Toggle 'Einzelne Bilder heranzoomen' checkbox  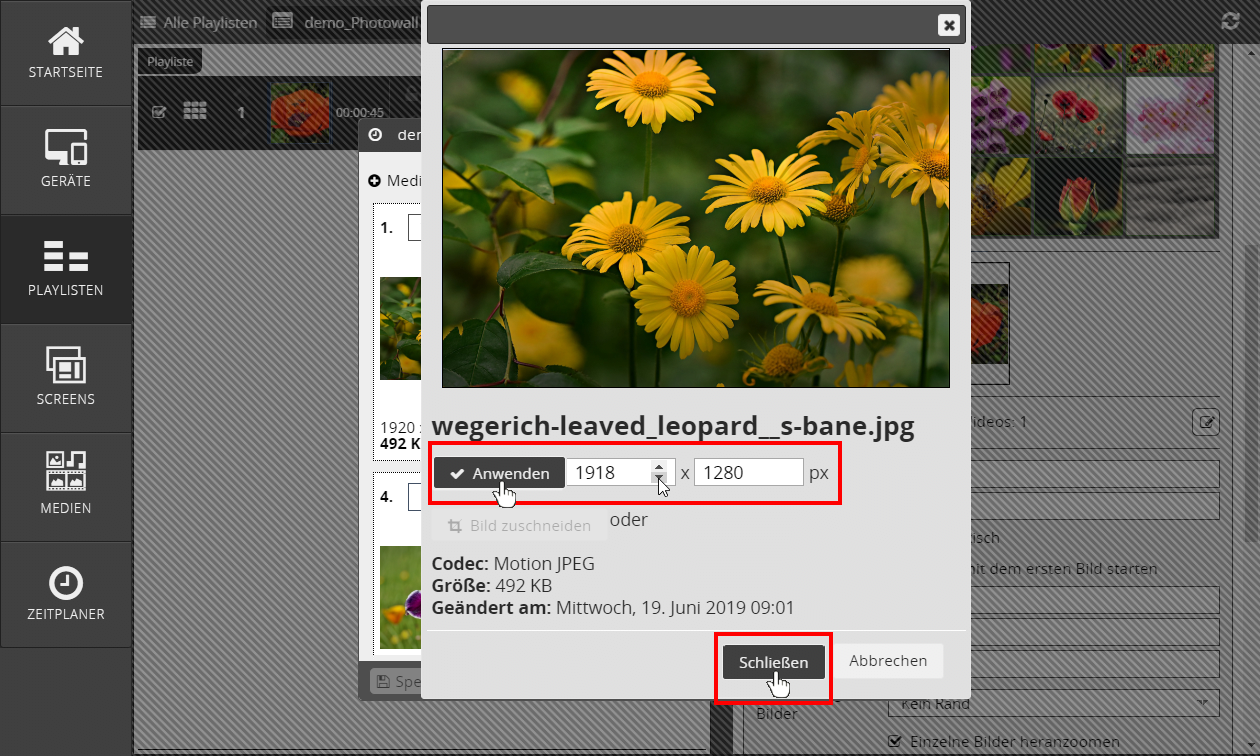[x=896, y=742]
